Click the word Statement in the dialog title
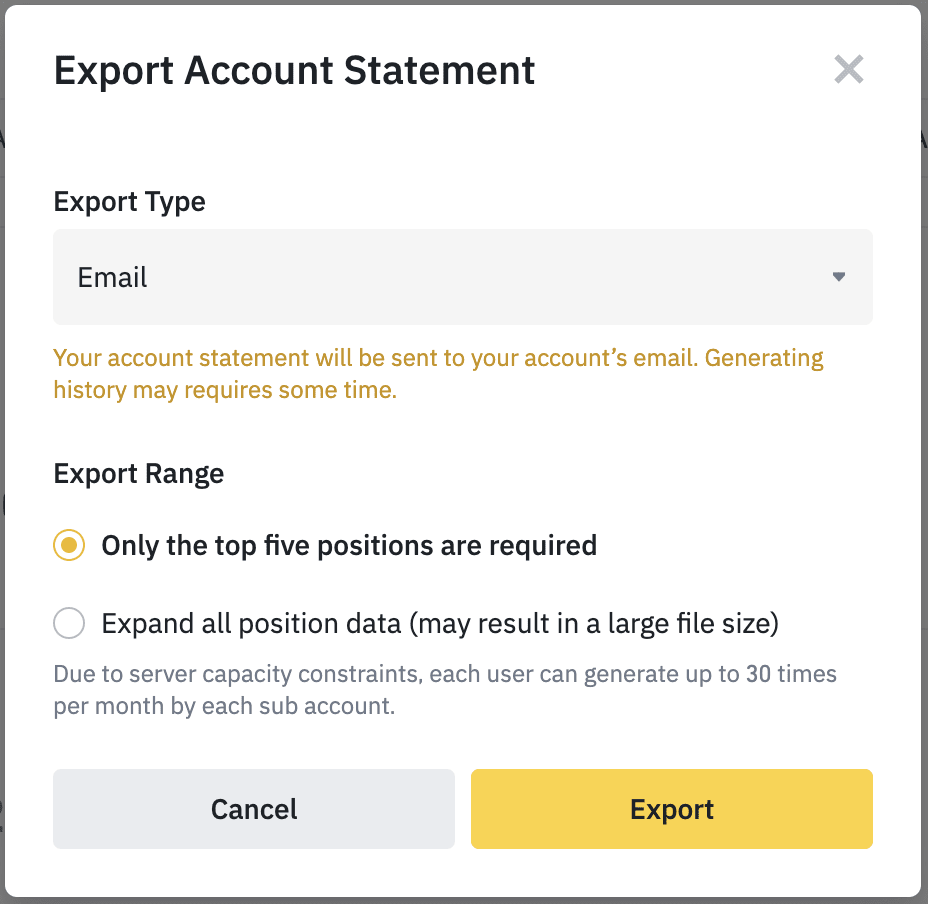This screenshot has height=904, width=928. click(x=439, y=71)
